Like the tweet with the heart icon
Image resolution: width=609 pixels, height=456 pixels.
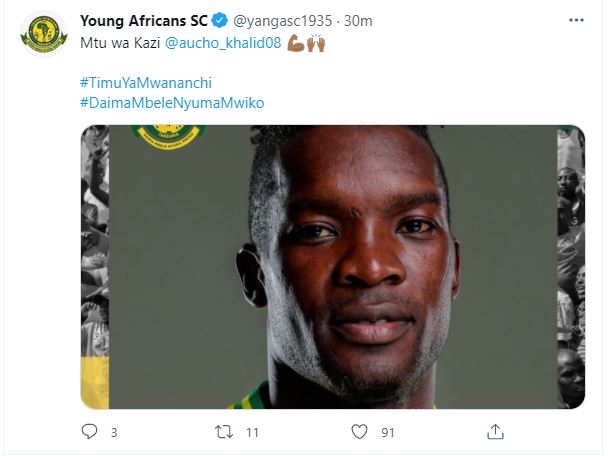pos(359,432)
